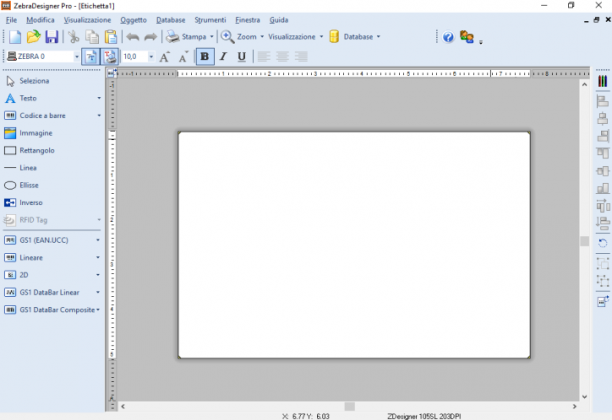The image size is (612, 420).
Task: Save the label with the floppy disk icon
Action: [52, 37]
